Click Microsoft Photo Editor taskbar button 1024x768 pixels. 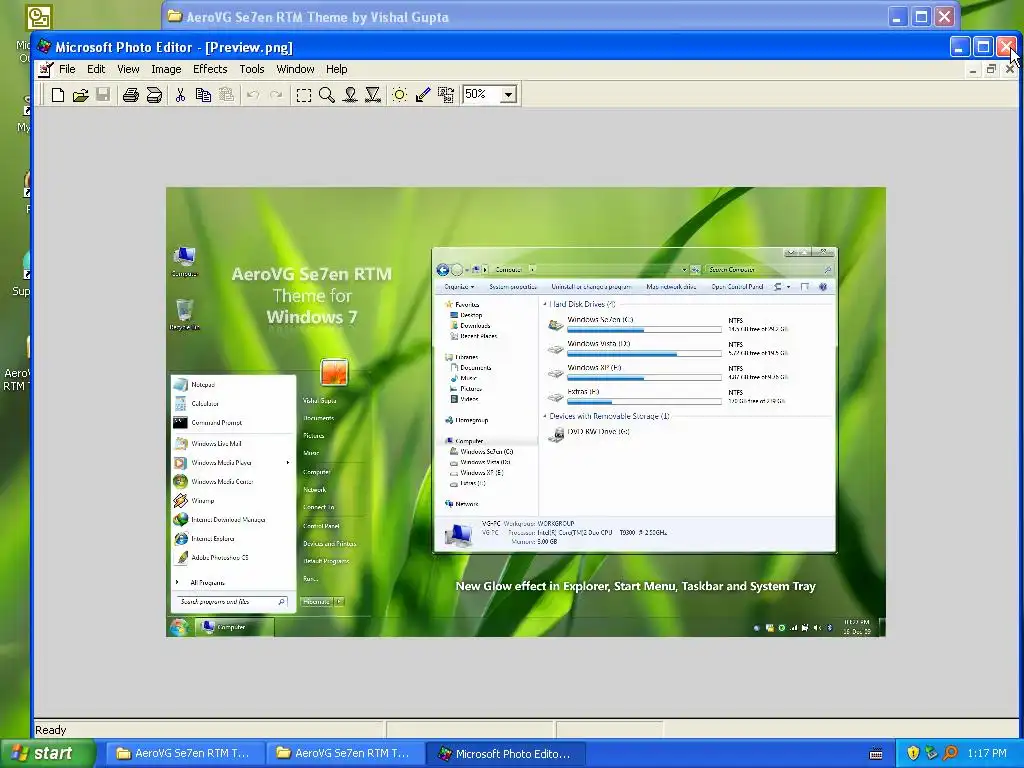[505, 753]
